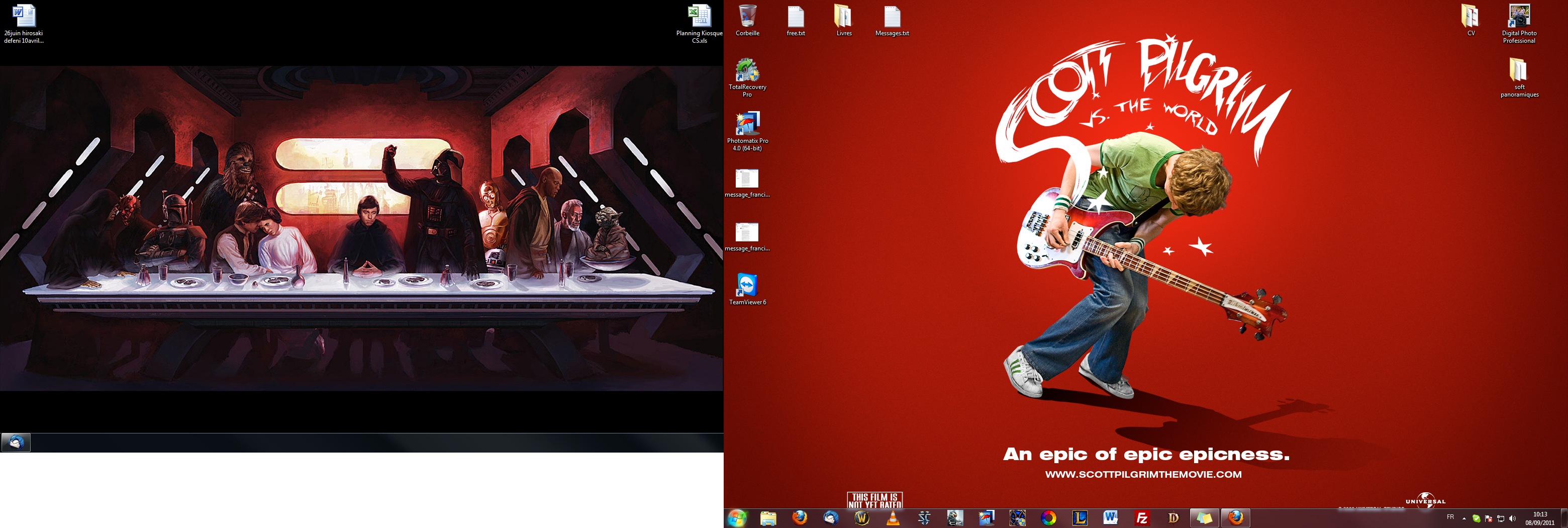Viewport: 1568px width, 528px height.
Task: Open the Windows Start menu orb
Action: [x=737, y=518]
